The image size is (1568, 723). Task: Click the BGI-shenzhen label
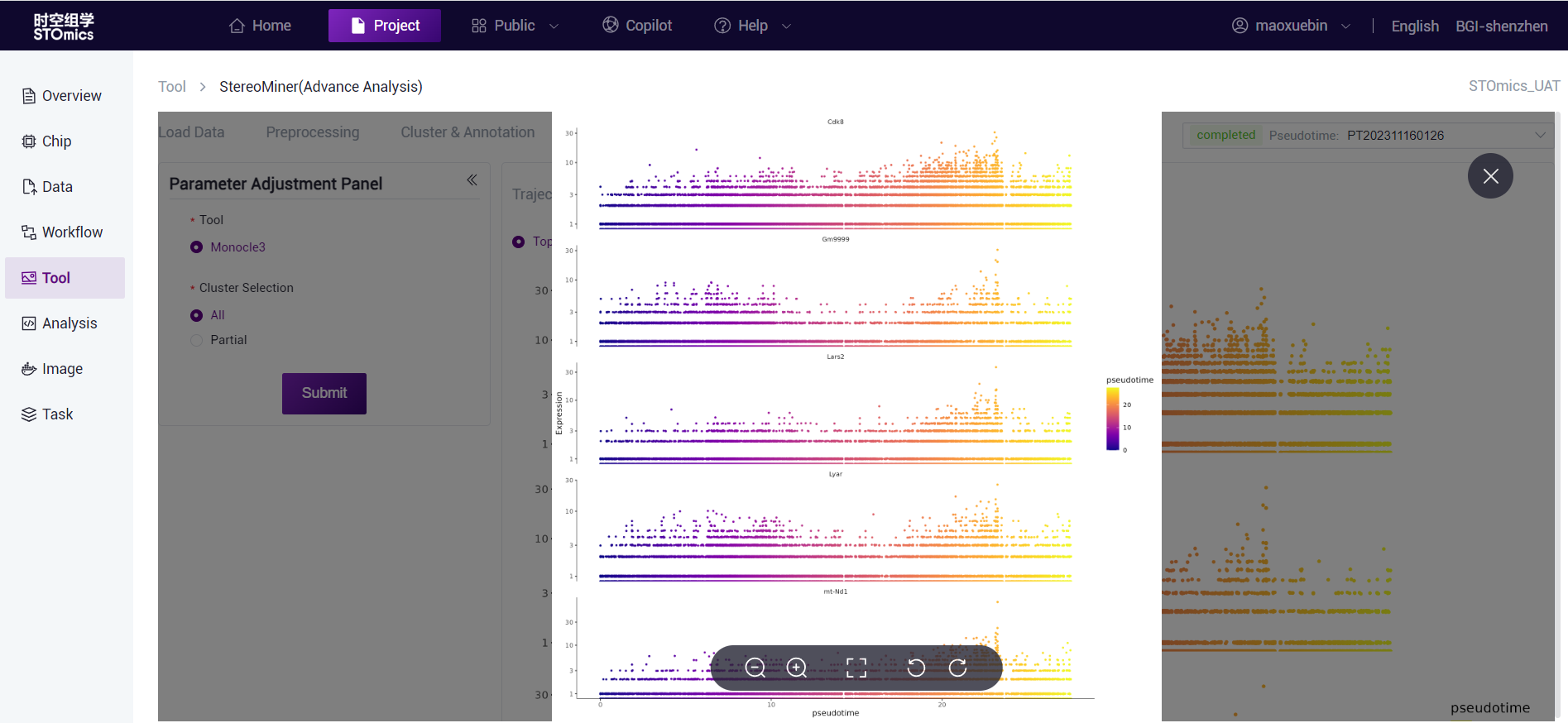click(1502, 26)
